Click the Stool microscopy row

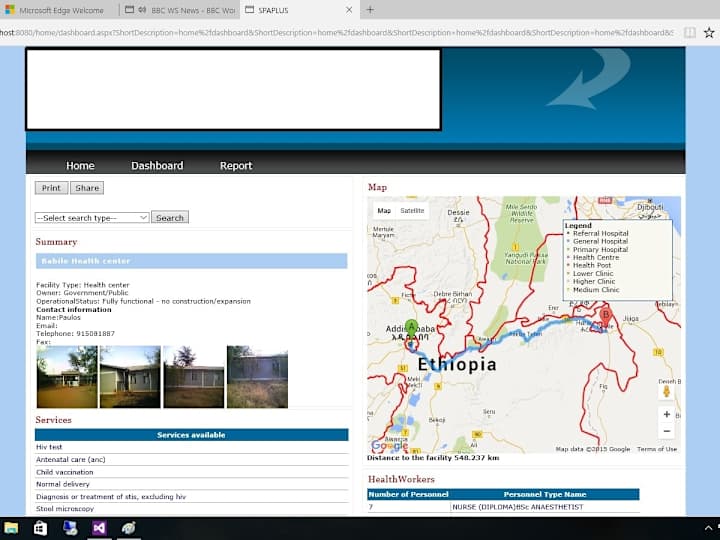(x=191, y=508)
